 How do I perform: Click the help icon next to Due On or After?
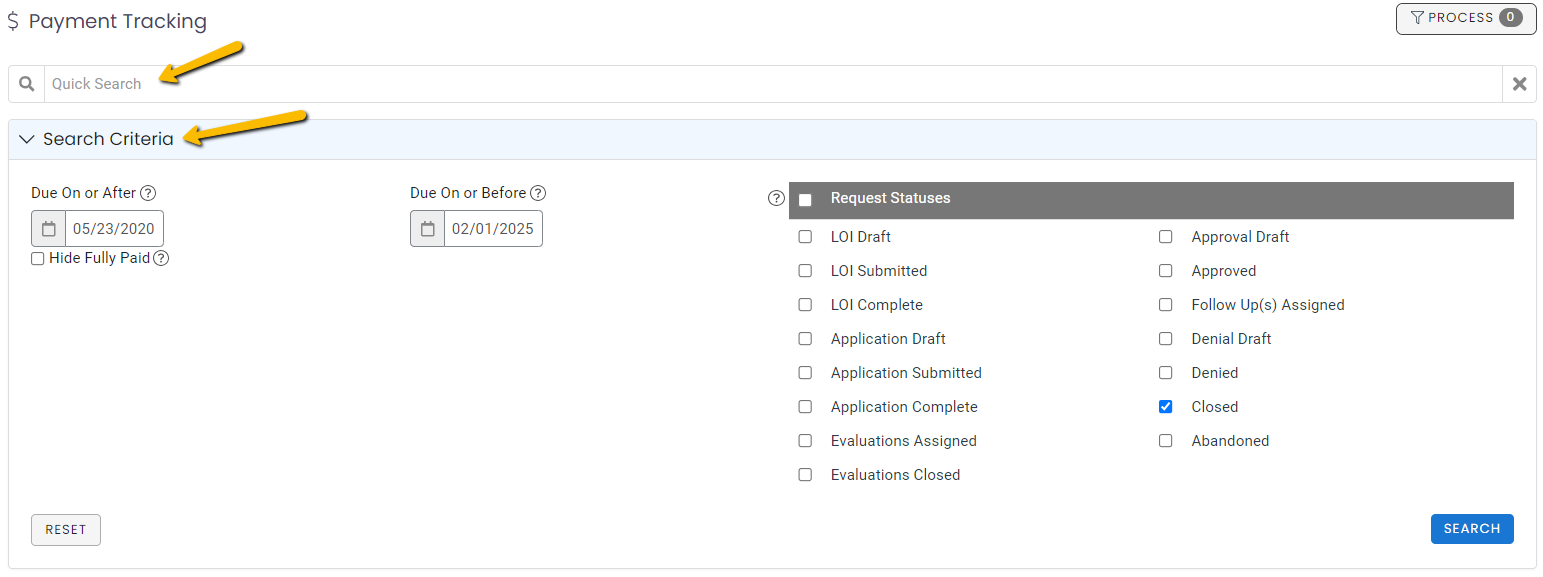pyautogui.click(x=148, y=192)
